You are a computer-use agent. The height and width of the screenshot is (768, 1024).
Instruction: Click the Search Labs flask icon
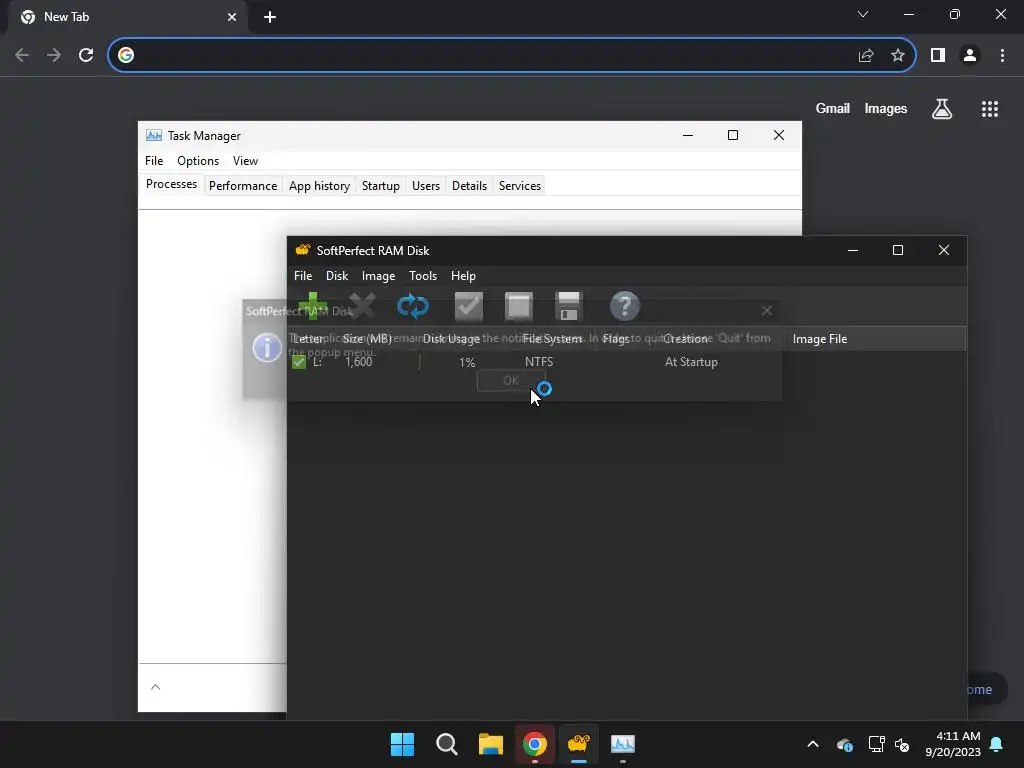point(942,108)
